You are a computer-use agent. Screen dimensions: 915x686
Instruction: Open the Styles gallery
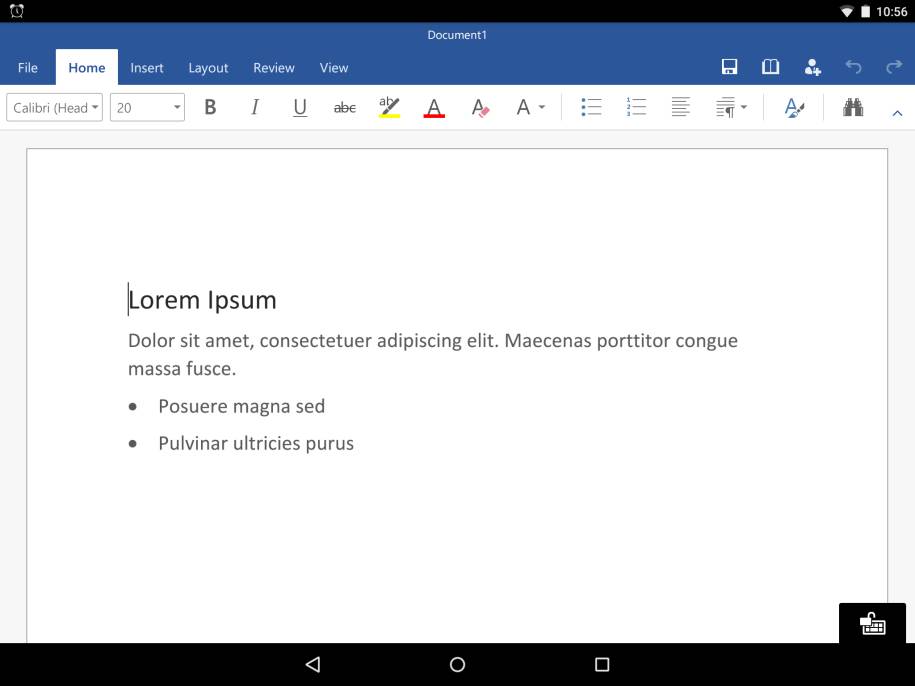point(794,107)
